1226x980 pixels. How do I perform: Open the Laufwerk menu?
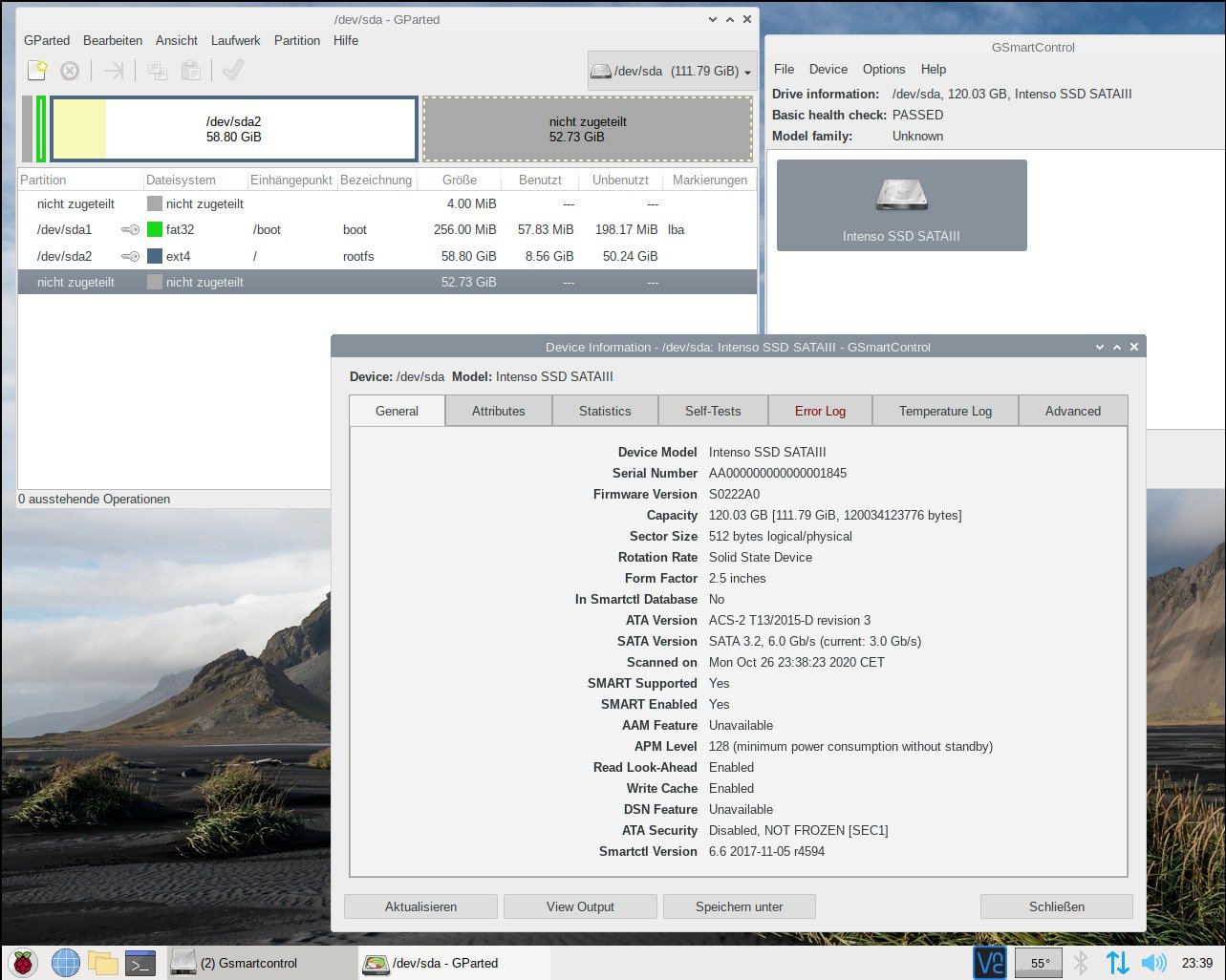pos(236,40)
